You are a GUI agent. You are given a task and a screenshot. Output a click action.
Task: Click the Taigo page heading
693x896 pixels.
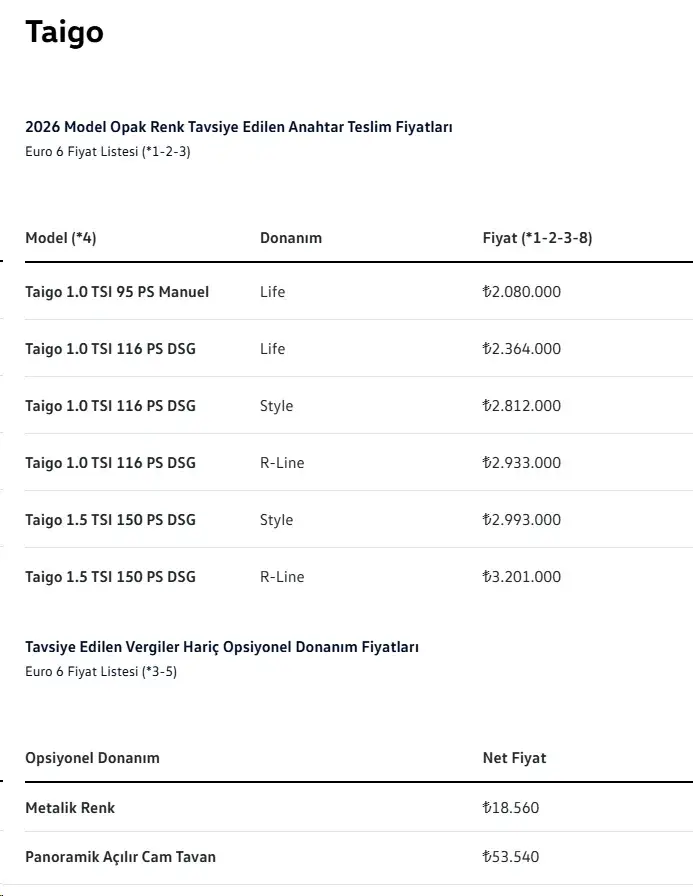pos(65,32)
